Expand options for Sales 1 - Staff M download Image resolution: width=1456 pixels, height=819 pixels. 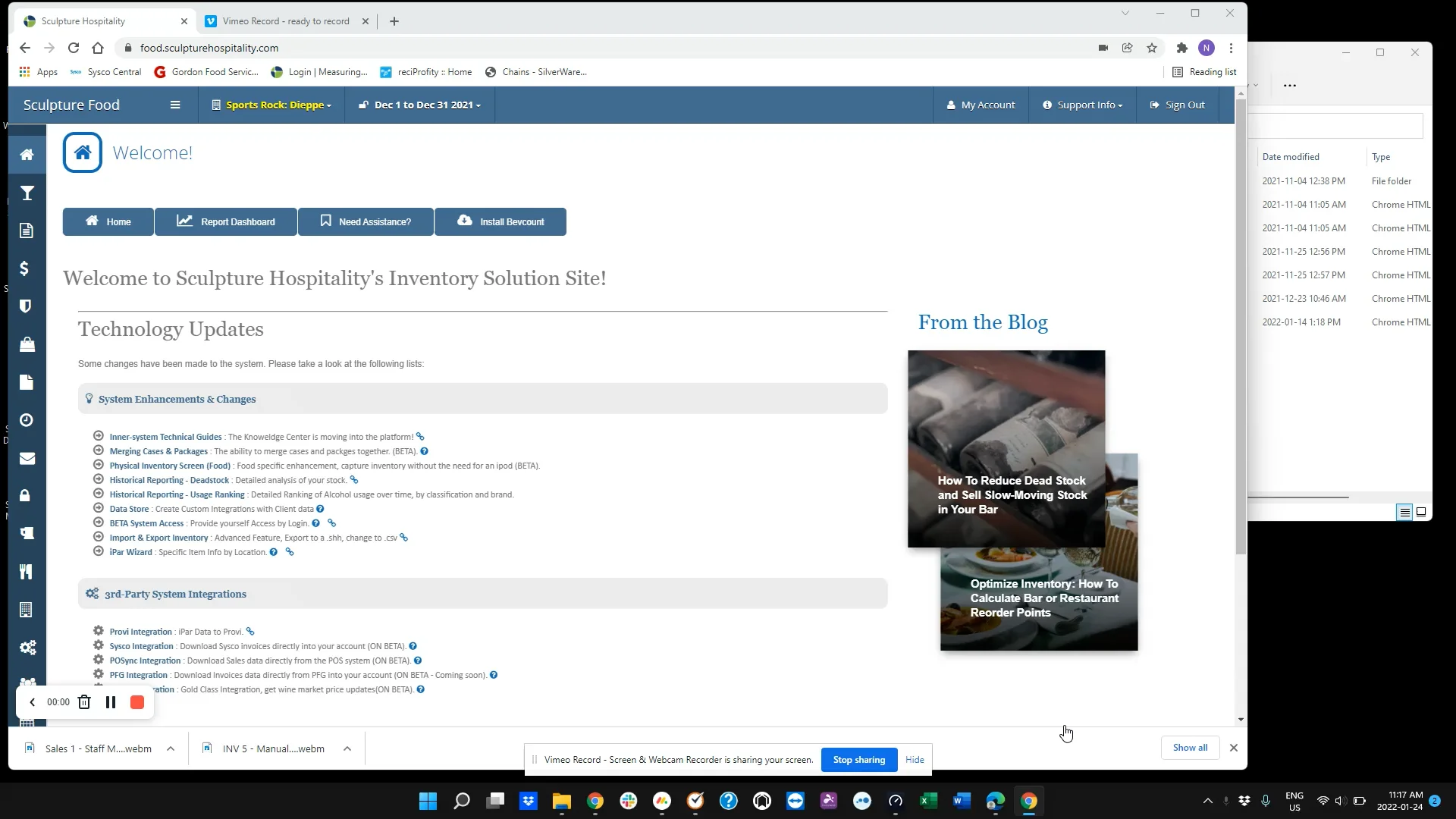[171, 748]
